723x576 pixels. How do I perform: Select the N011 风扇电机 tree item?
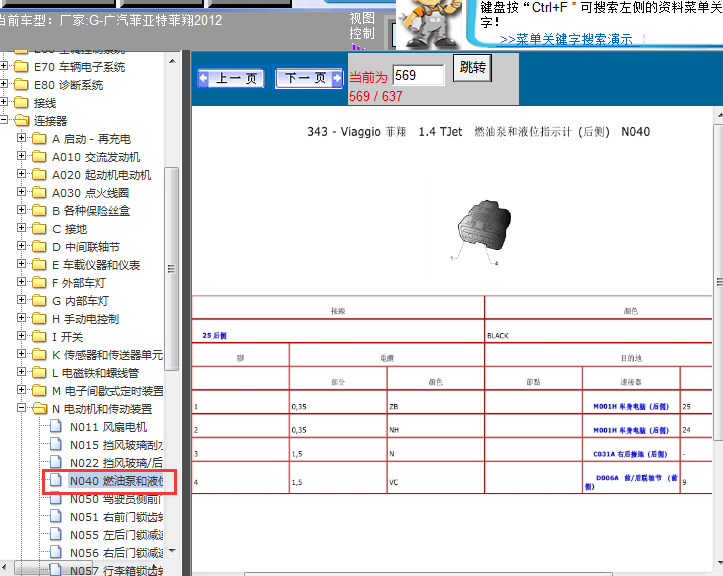[108, 427]
